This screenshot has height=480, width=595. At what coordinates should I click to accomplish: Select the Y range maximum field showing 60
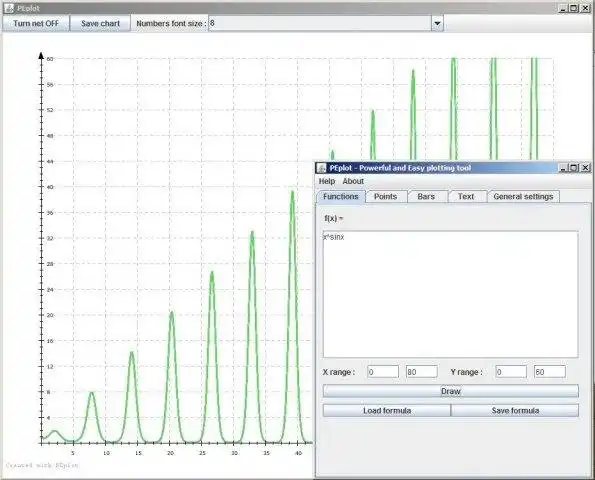[549, 372]
